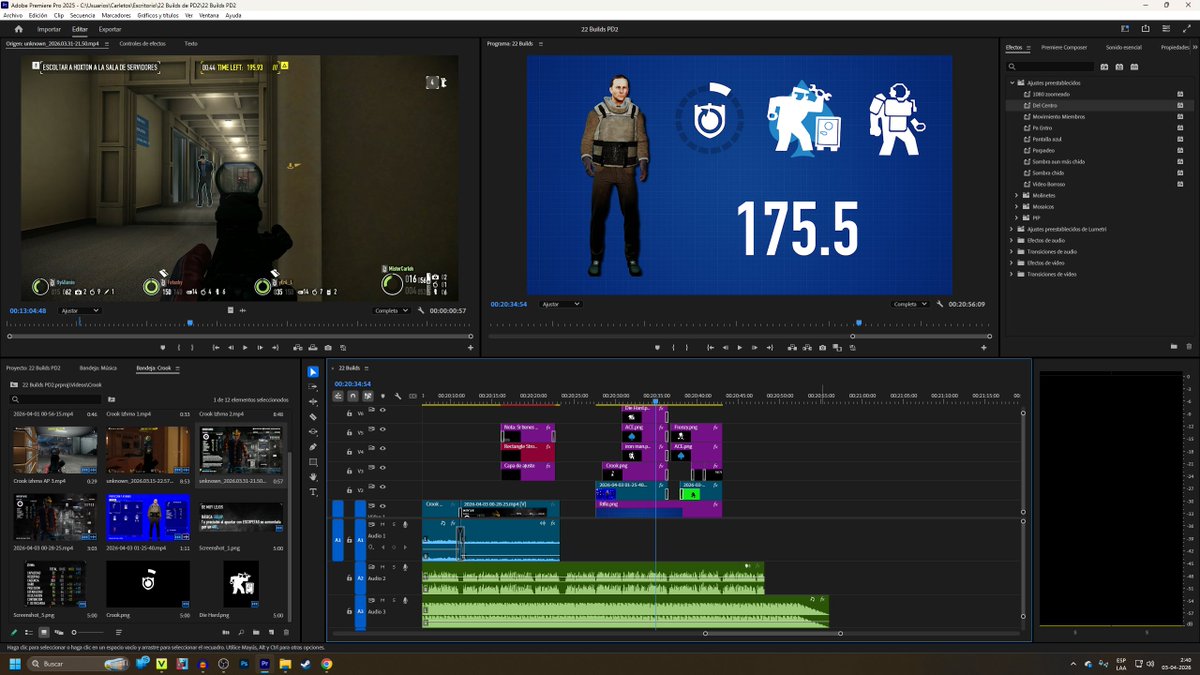Click the search icon in the Project bin
The height and width of the screenshot is (675, 1200).
pyautogui.click(x=15, y=399)
